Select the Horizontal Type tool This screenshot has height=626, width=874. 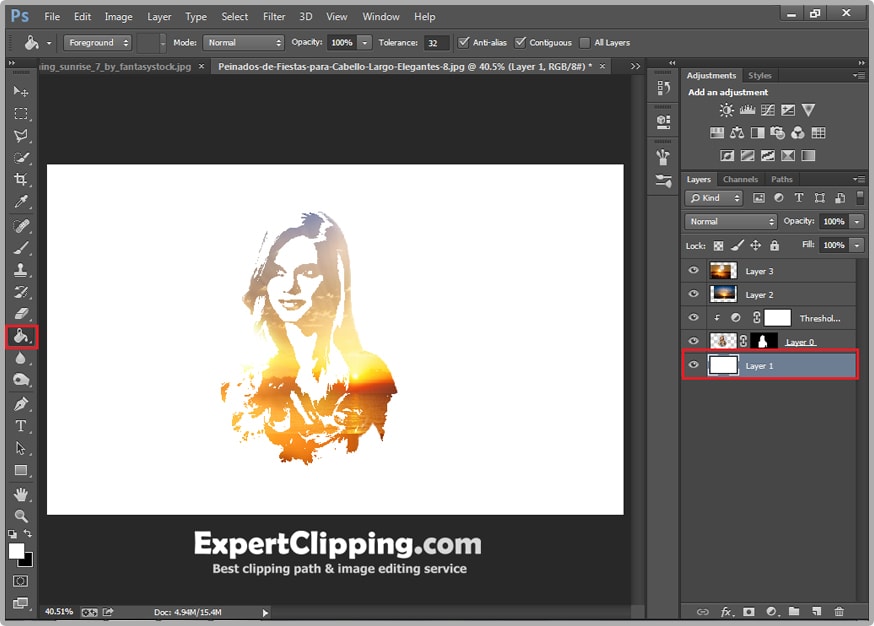21,427
